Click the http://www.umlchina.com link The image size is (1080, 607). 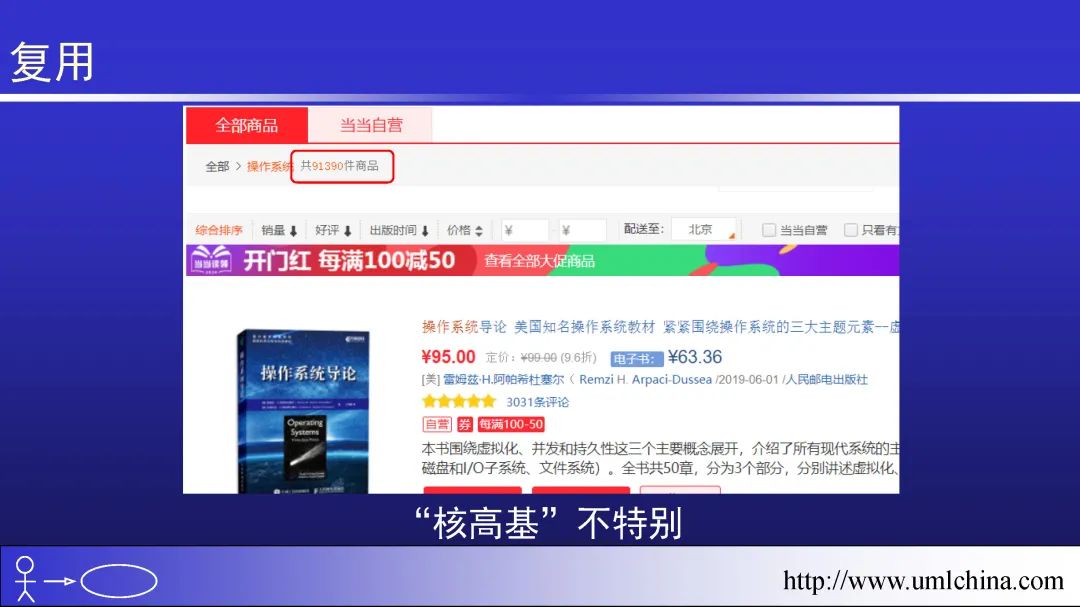pos(923,580)
